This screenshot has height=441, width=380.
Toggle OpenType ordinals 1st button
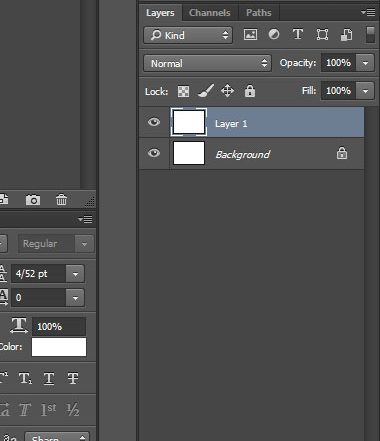point(48,410)
